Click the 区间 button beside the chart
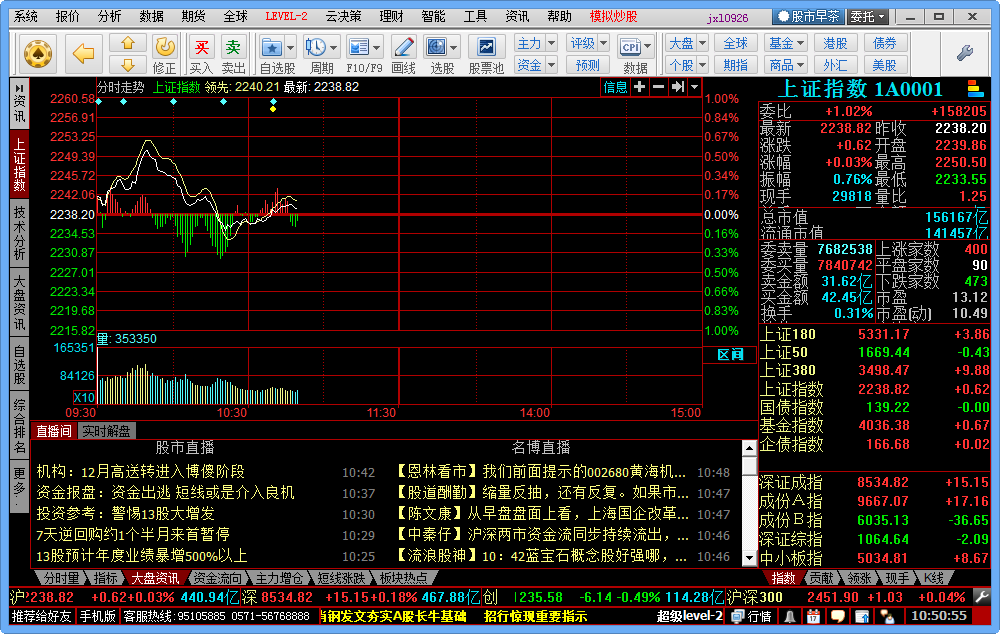 730,355
